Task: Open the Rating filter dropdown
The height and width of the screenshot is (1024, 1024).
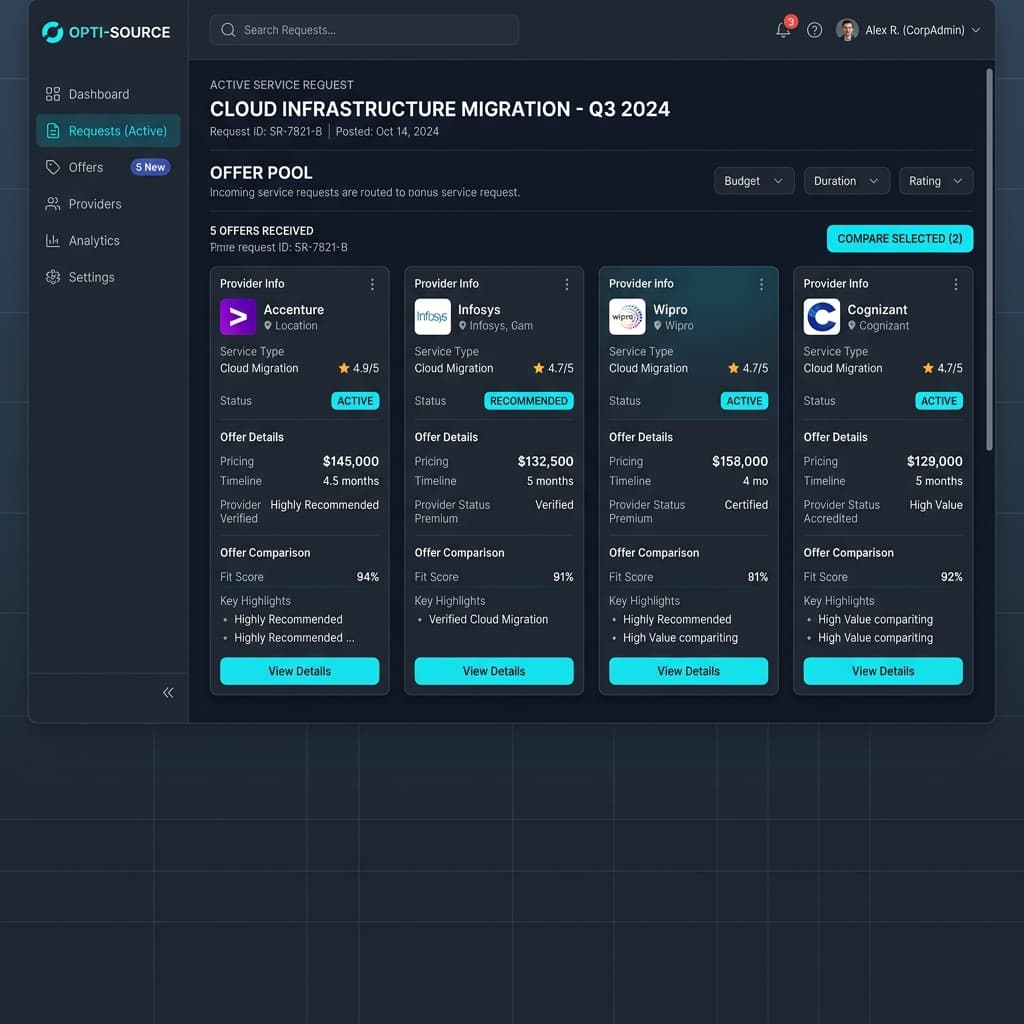Action: click(936, 181)
